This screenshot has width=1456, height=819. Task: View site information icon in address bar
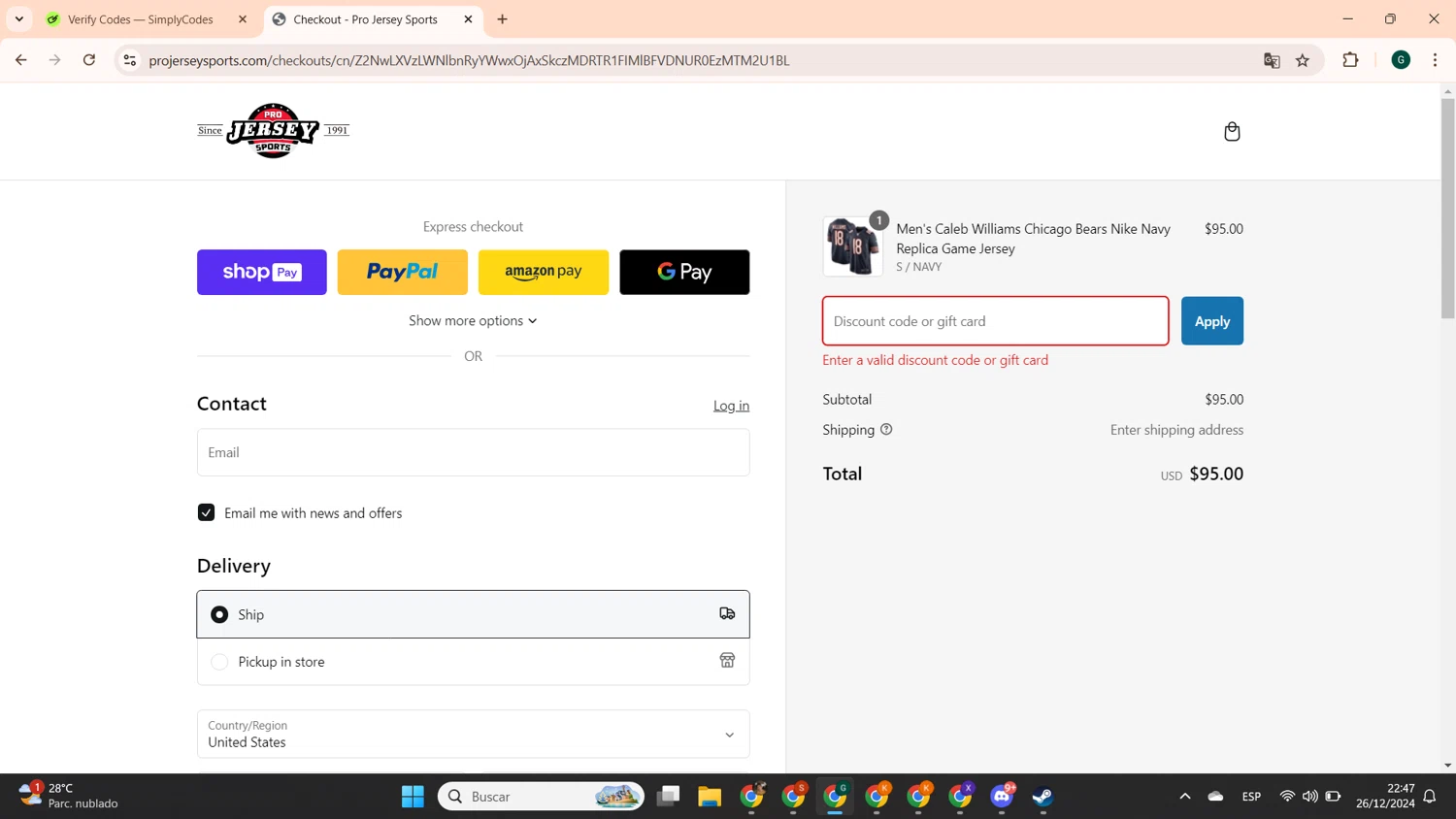(129, 60)
